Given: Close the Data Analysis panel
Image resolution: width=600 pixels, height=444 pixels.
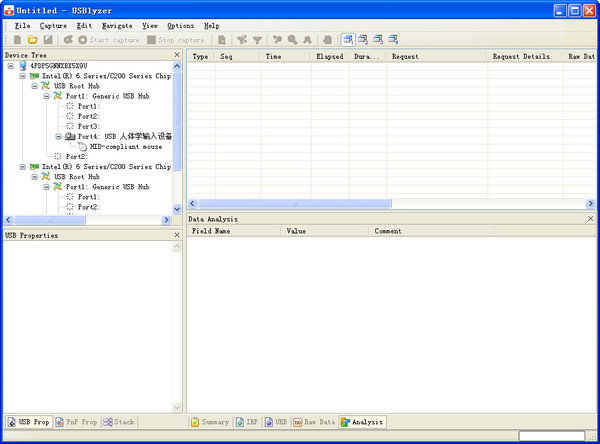Looking at the screenshot, I should [590, 219].
